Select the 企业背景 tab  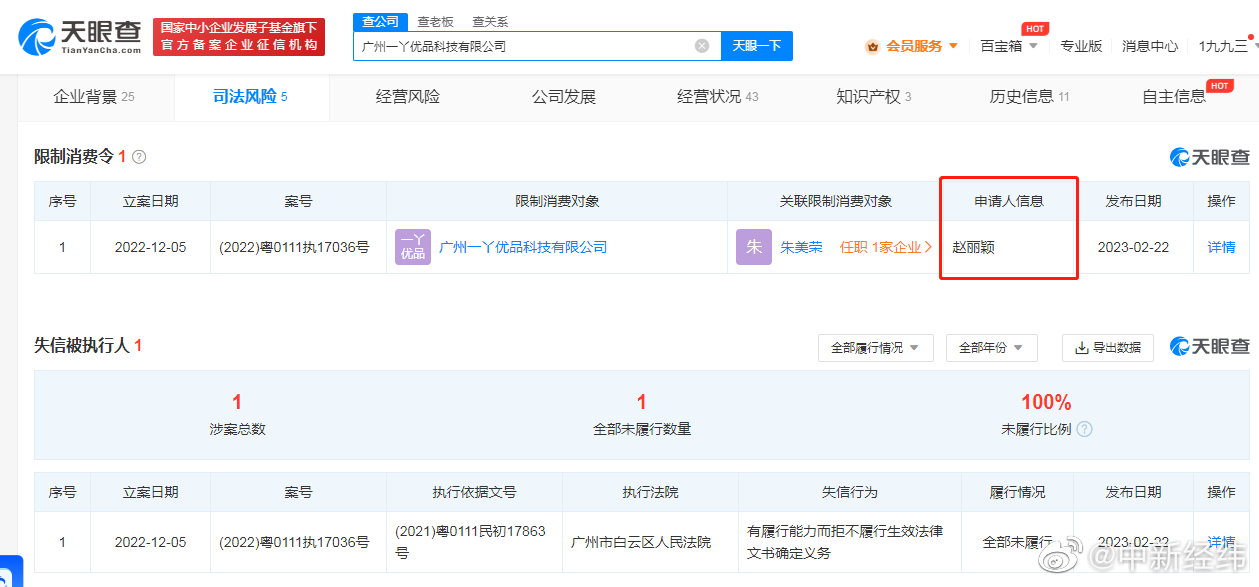94,97
